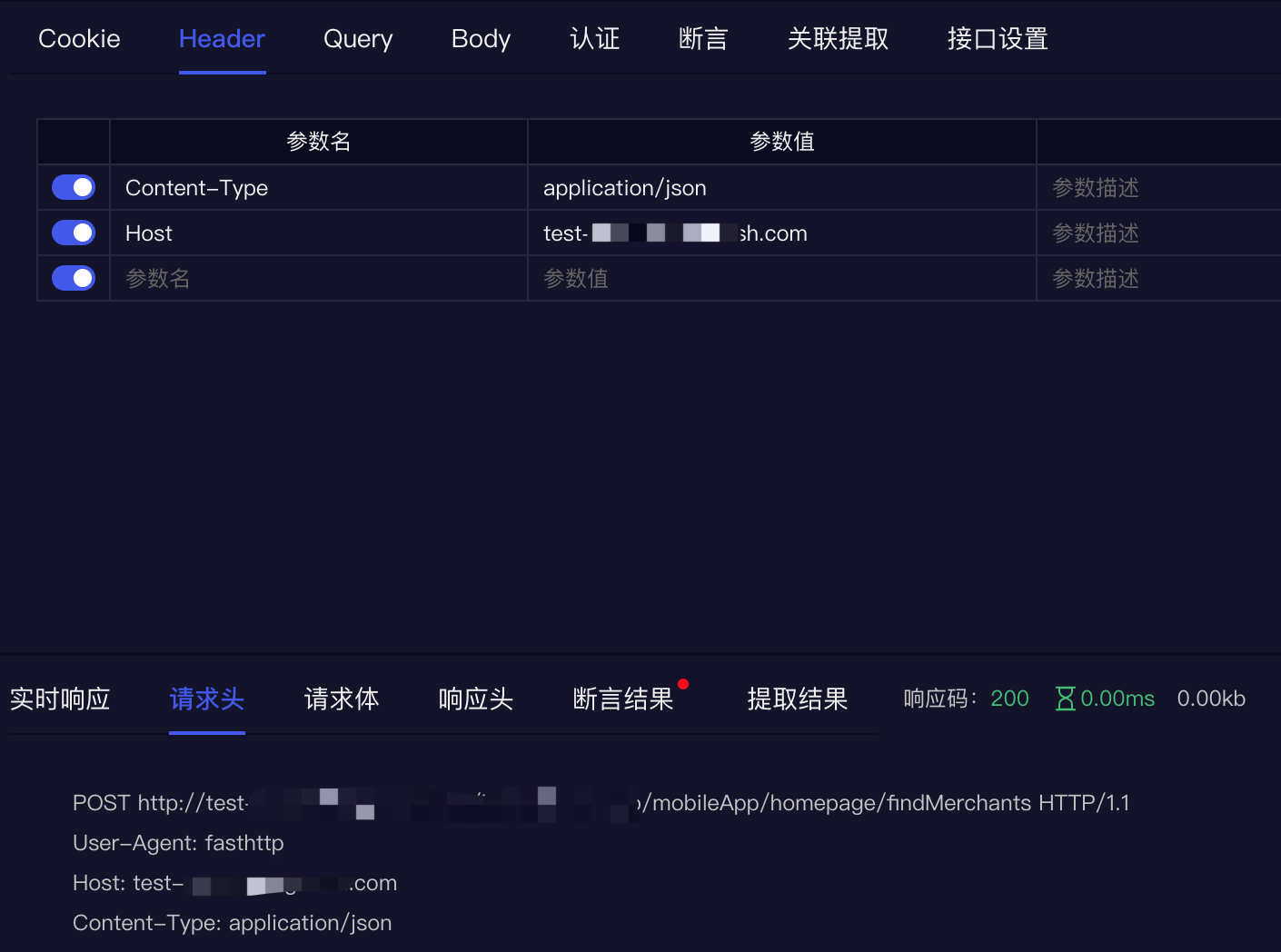Switch to the 关联提取 tab
Screen dimensions: 1281x952
tap(838, 39)
